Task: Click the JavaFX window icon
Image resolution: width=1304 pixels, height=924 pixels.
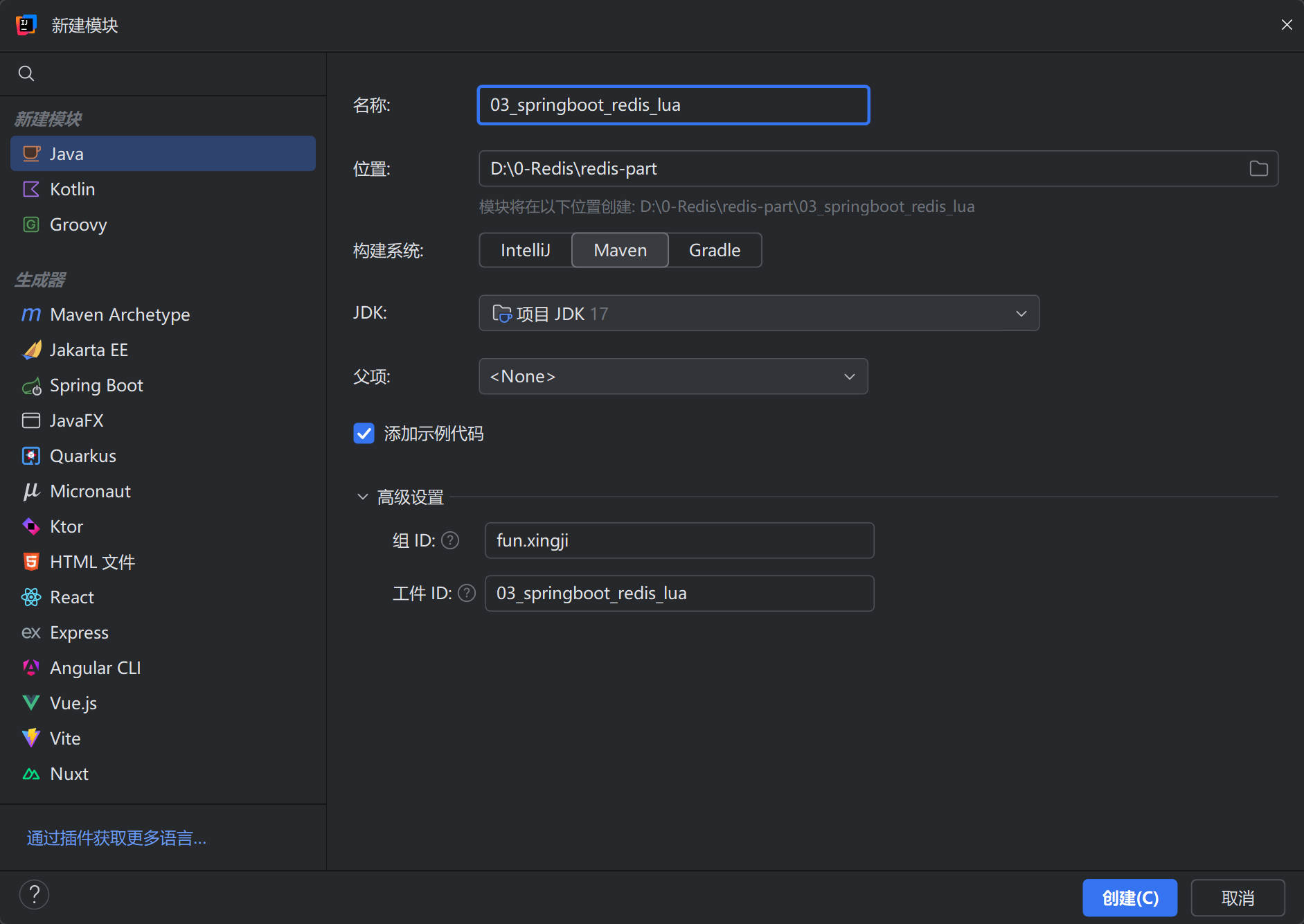Action: click(x=31, y=420)
